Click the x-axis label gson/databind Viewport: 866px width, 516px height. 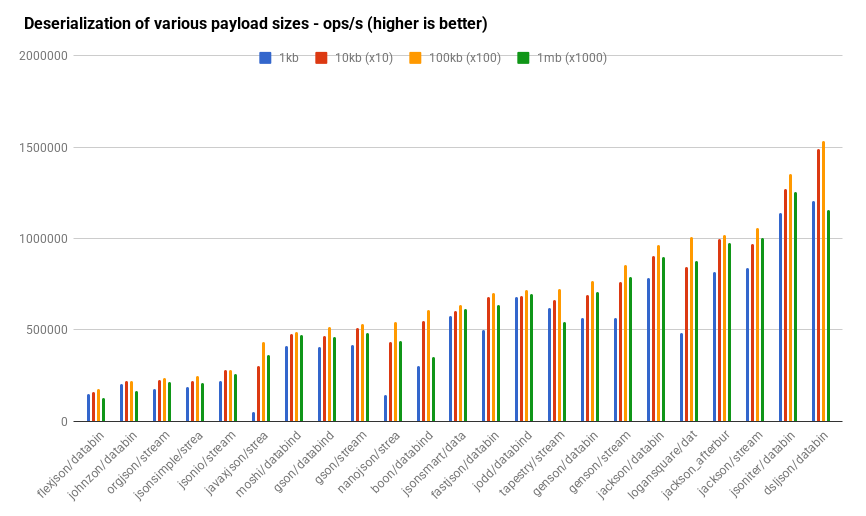pos(304,461)
